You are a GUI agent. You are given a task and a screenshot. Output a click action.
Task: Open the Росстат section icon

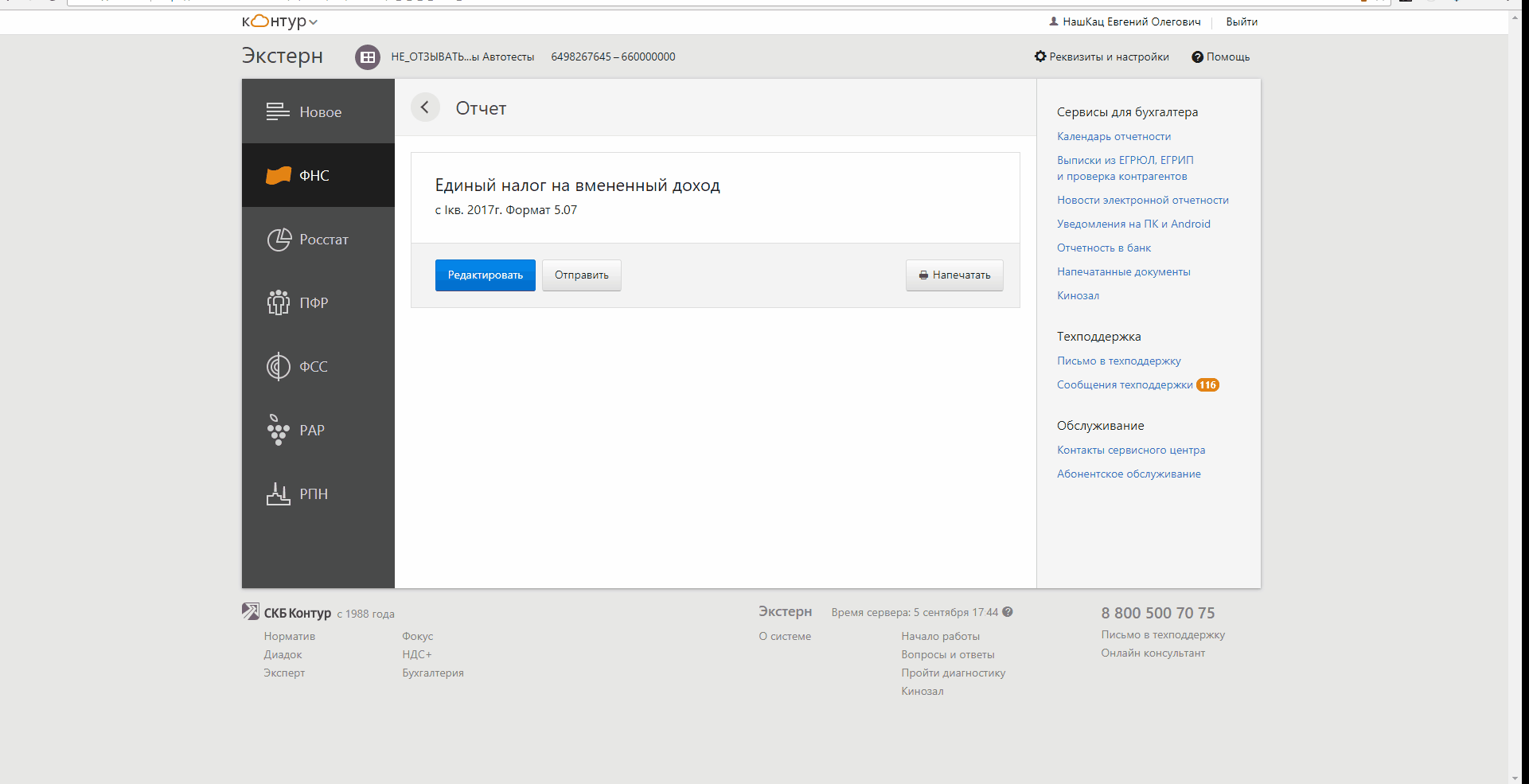click(x=279, y=240)
